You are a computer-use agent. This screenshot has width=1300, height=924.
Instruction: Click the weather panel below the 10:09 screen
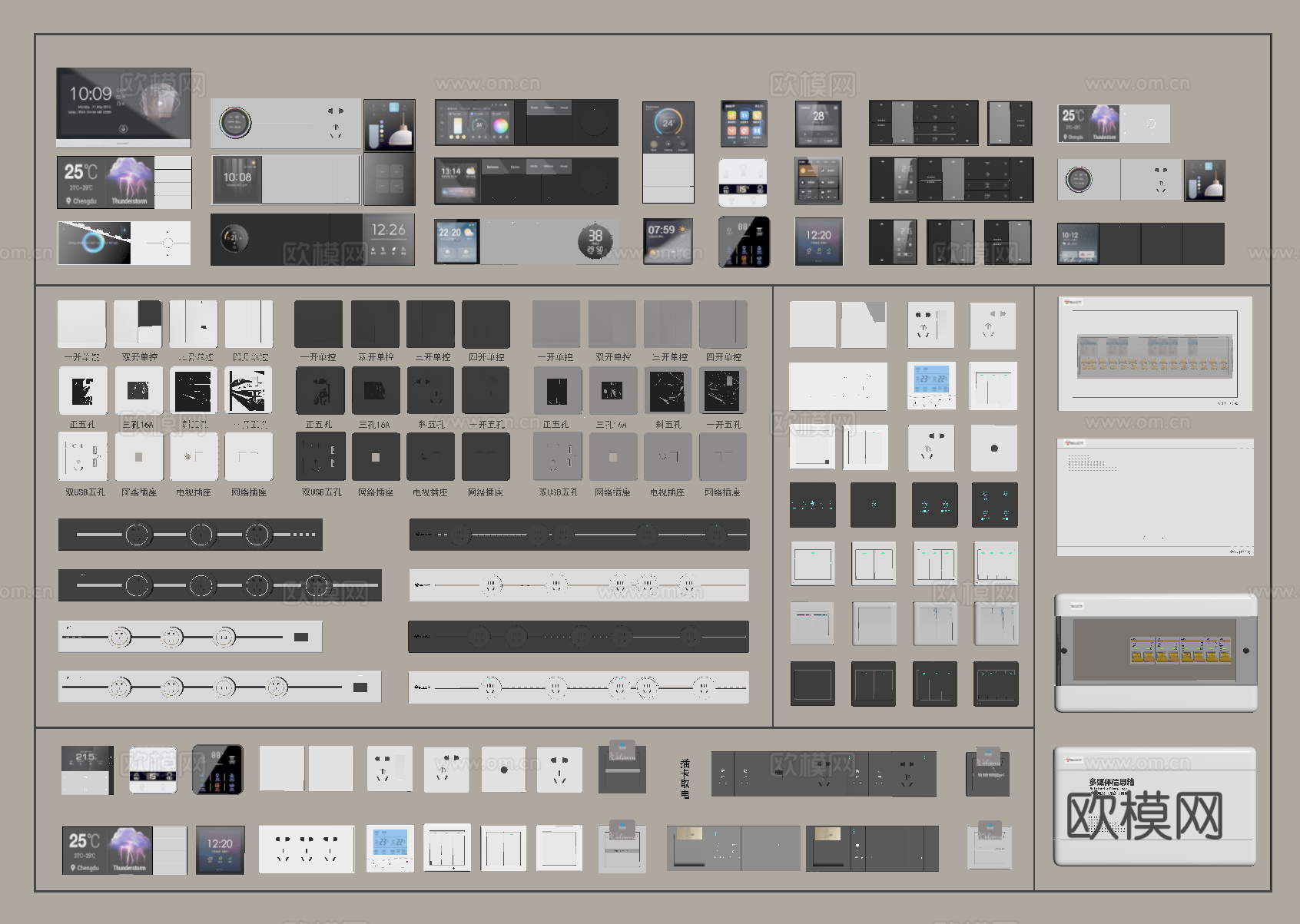(124, 183)
